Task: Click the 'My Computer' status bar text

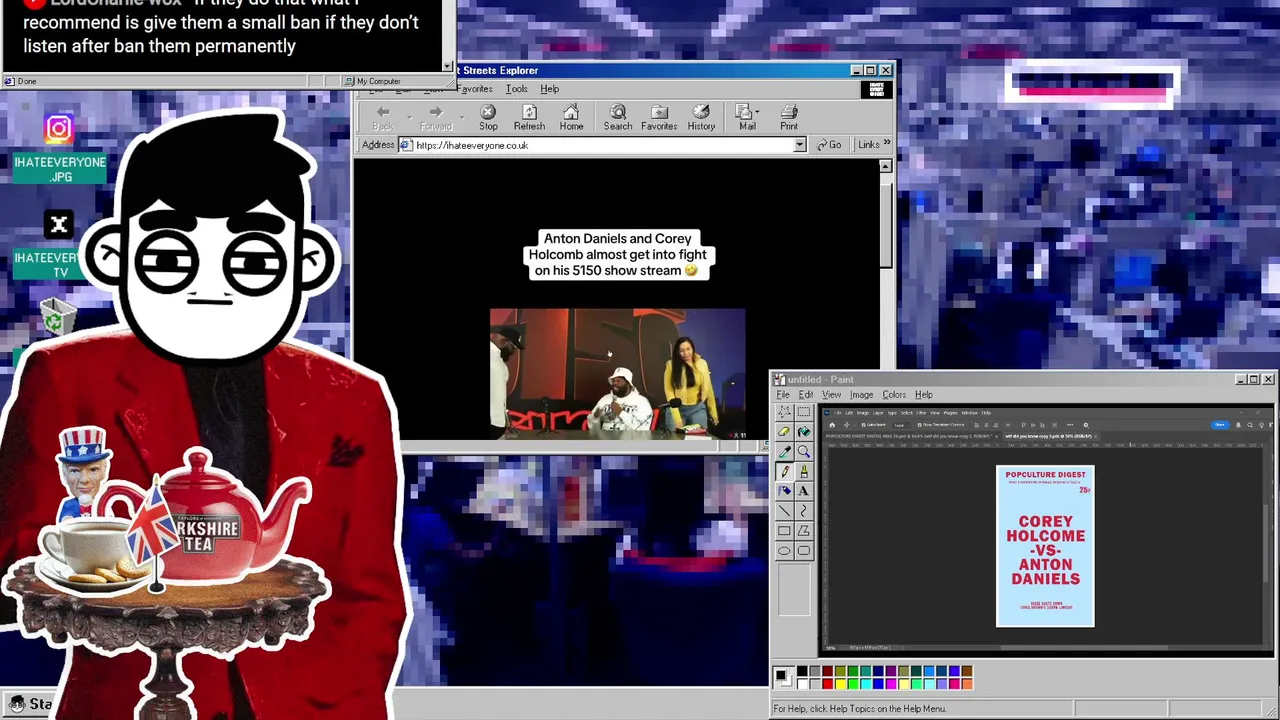Action: 379,81
